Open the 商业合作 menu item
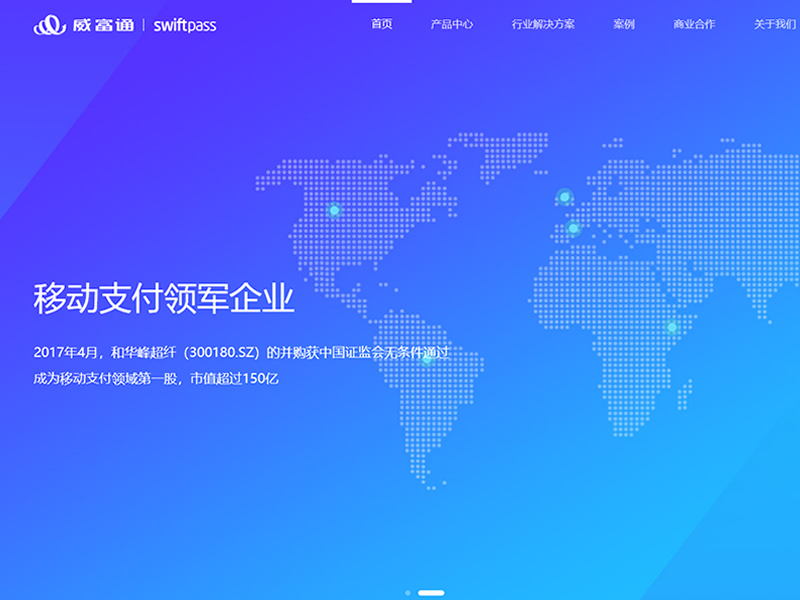 click(694, 24)
